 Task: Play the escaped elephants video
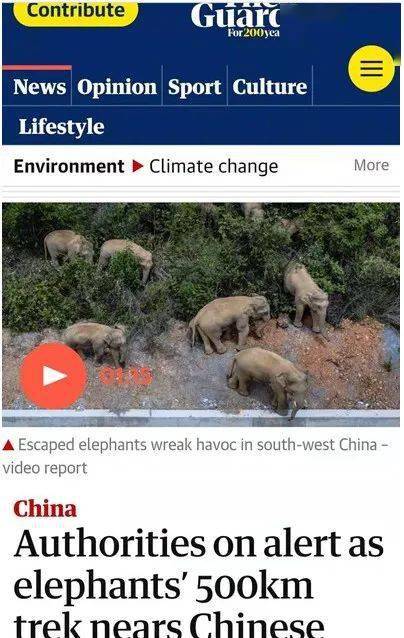point(53,375)
